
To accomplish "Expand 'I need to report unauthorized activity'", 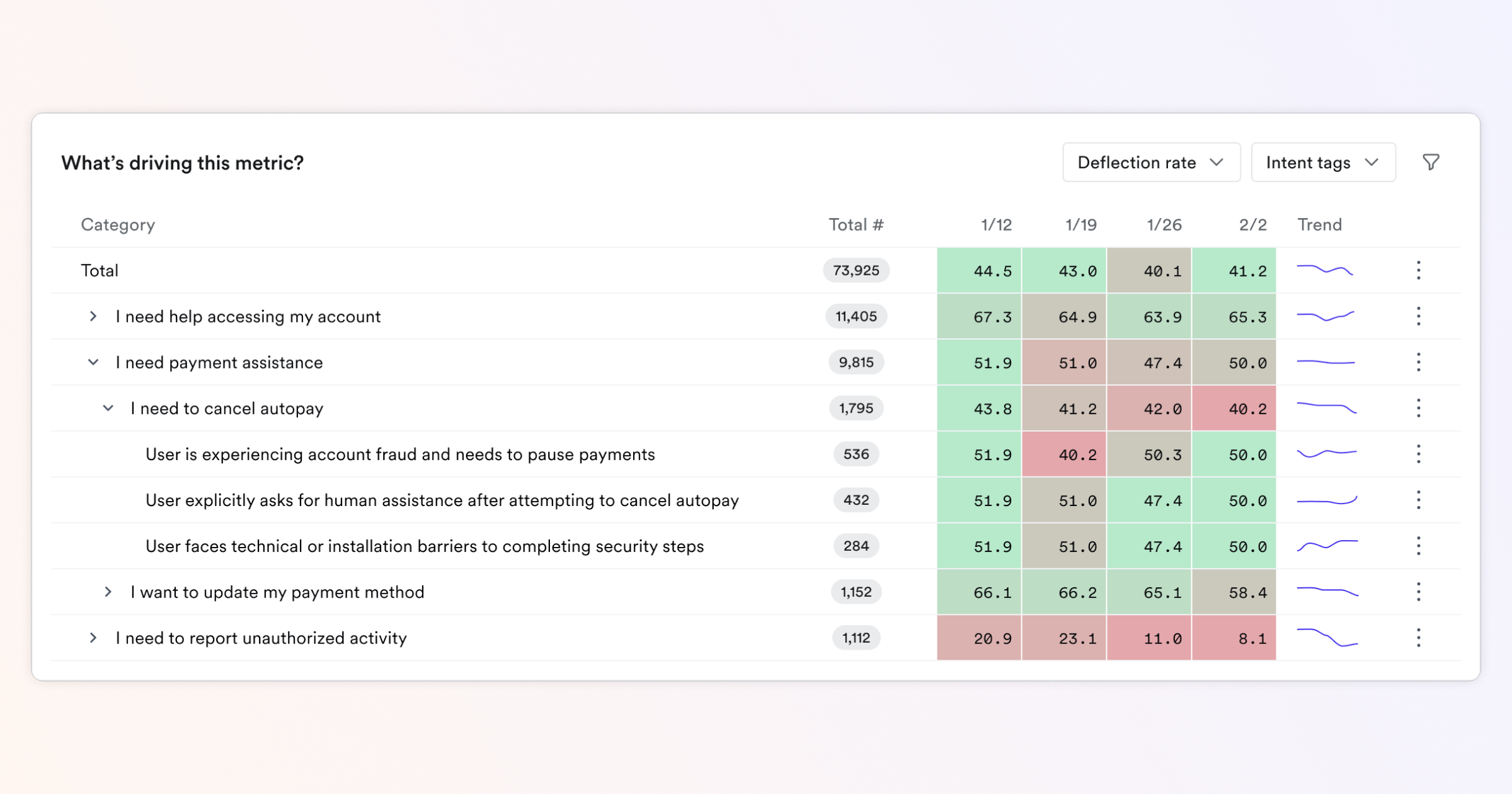I will [x=93, y=638].
